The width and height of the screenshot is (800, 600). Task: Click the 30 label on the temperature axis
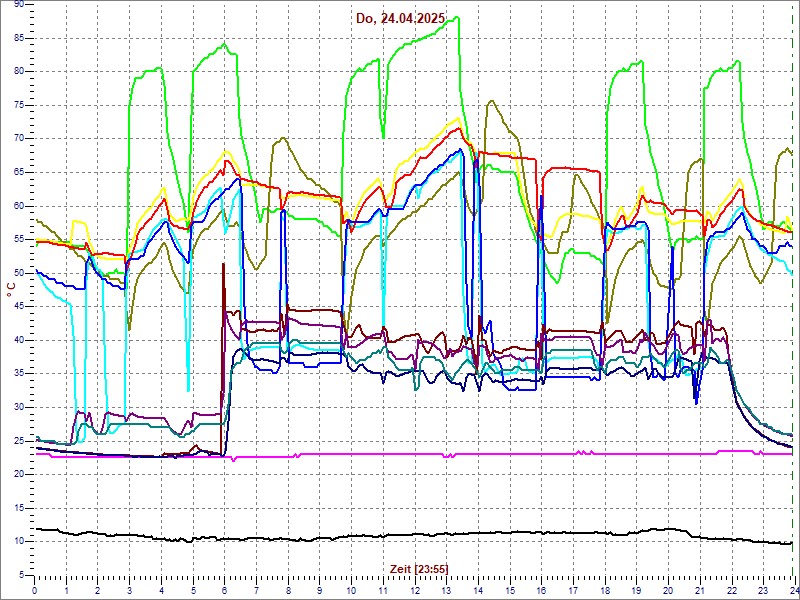point(19,406)
